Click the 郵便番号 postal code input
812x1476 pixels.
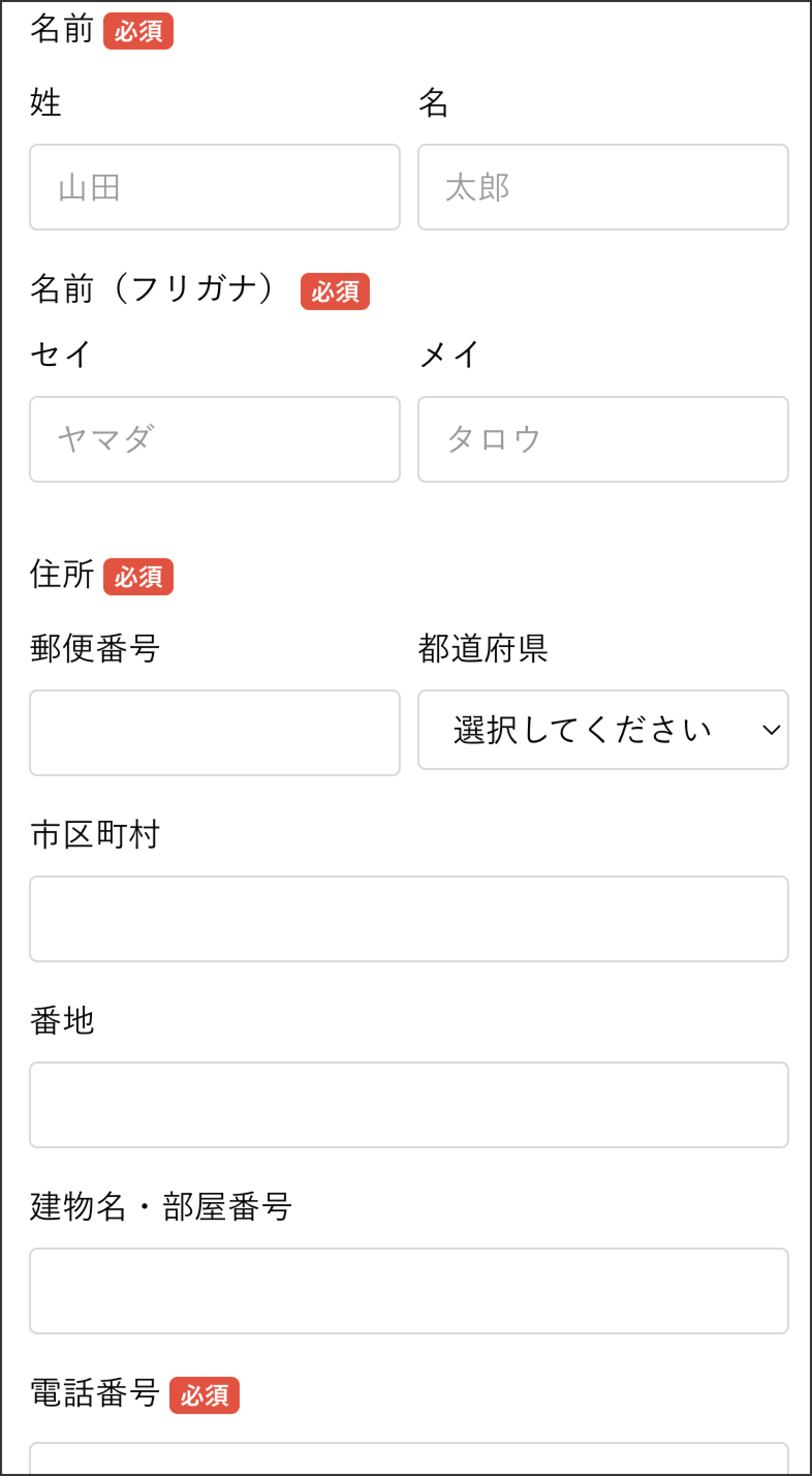click(215, 732)
